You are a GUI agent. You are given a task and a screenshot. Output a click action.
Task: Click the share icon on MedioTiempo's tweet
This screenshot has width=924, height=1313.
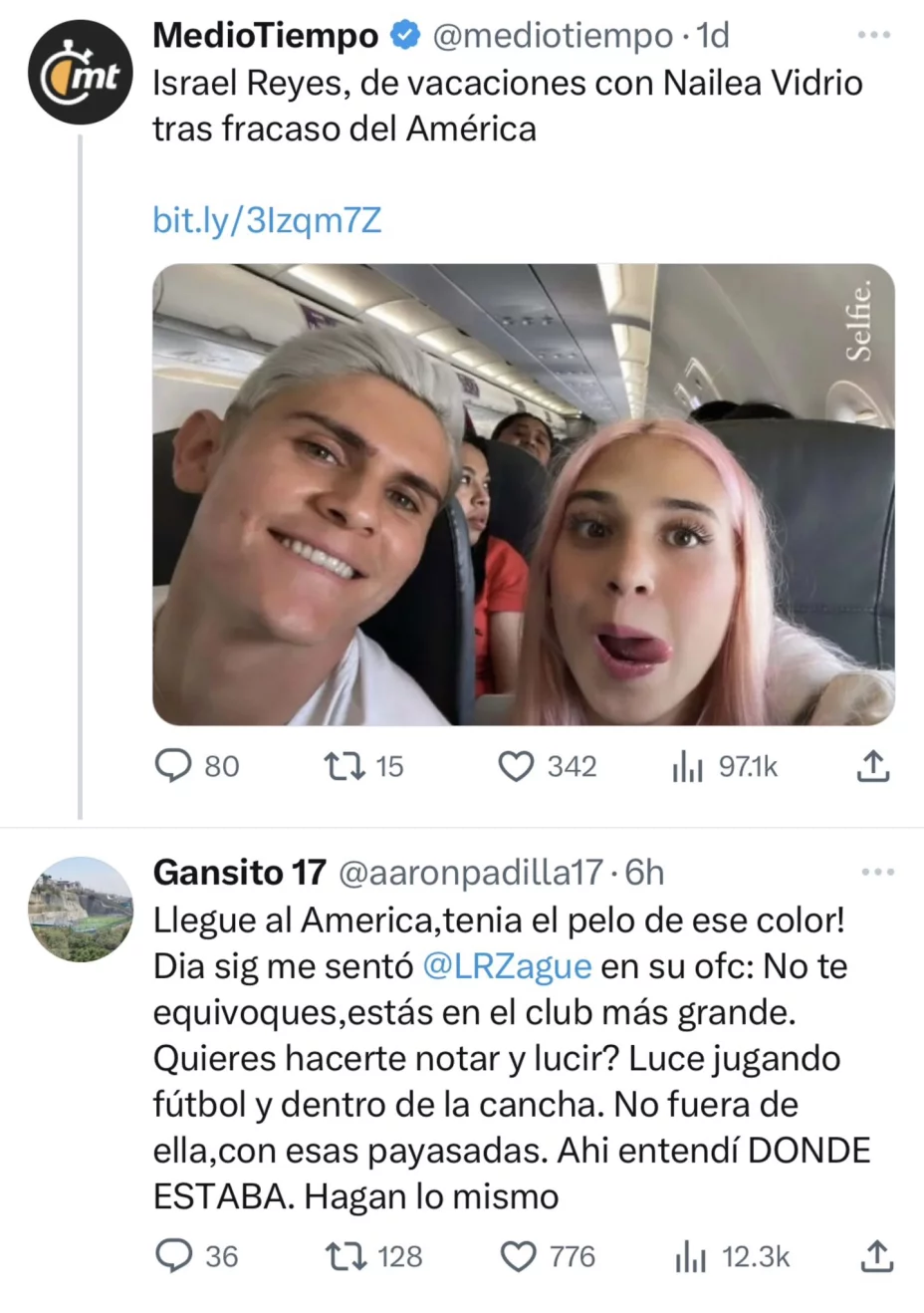[x=874, y=766]
